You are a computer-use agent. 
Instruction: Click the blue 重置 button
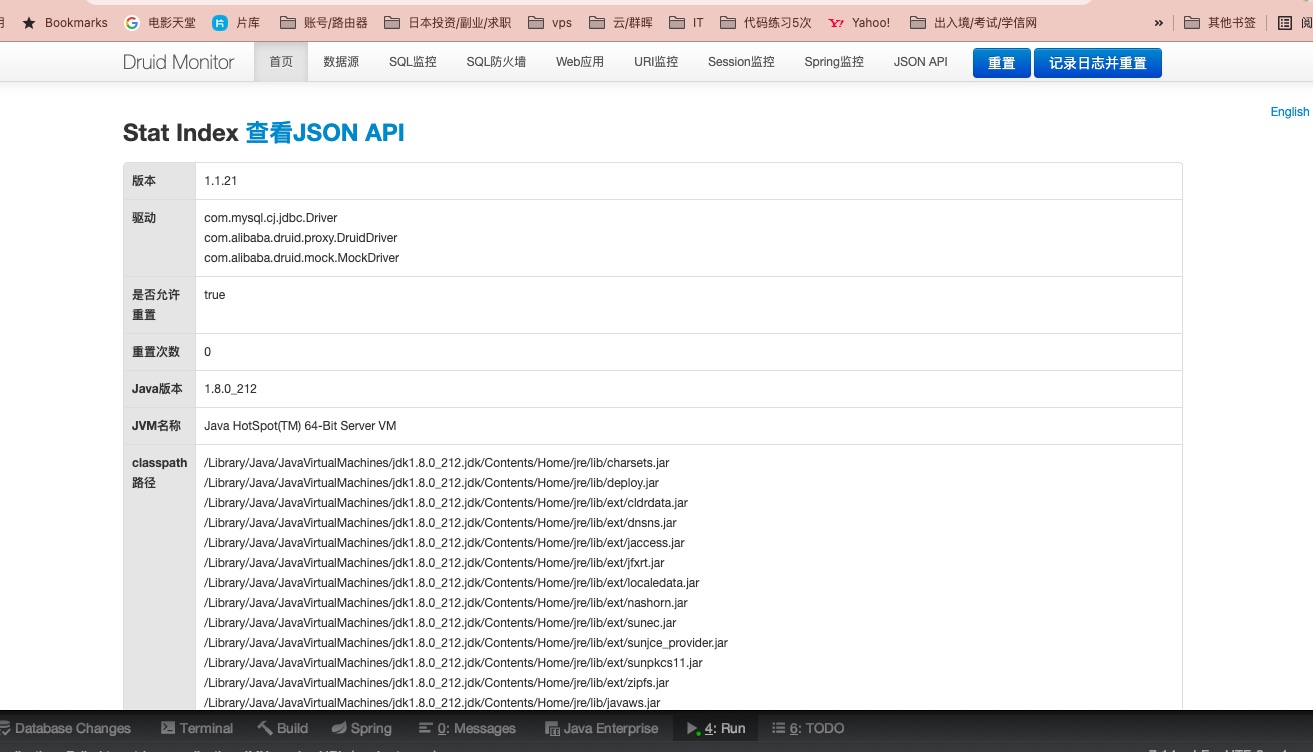[1001, 63]
